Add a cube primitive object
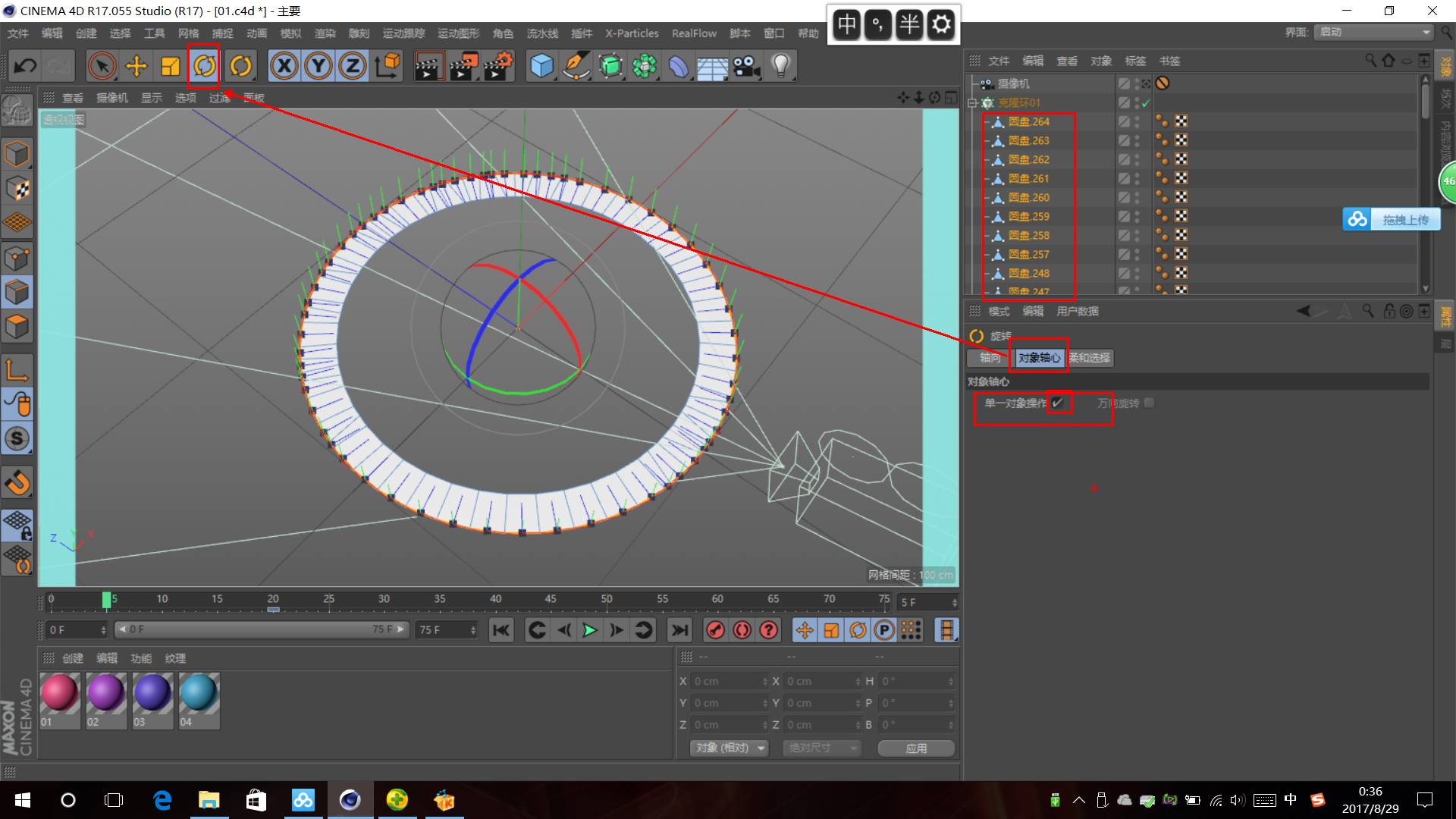The image size is (1456, 819). (541, 67)
